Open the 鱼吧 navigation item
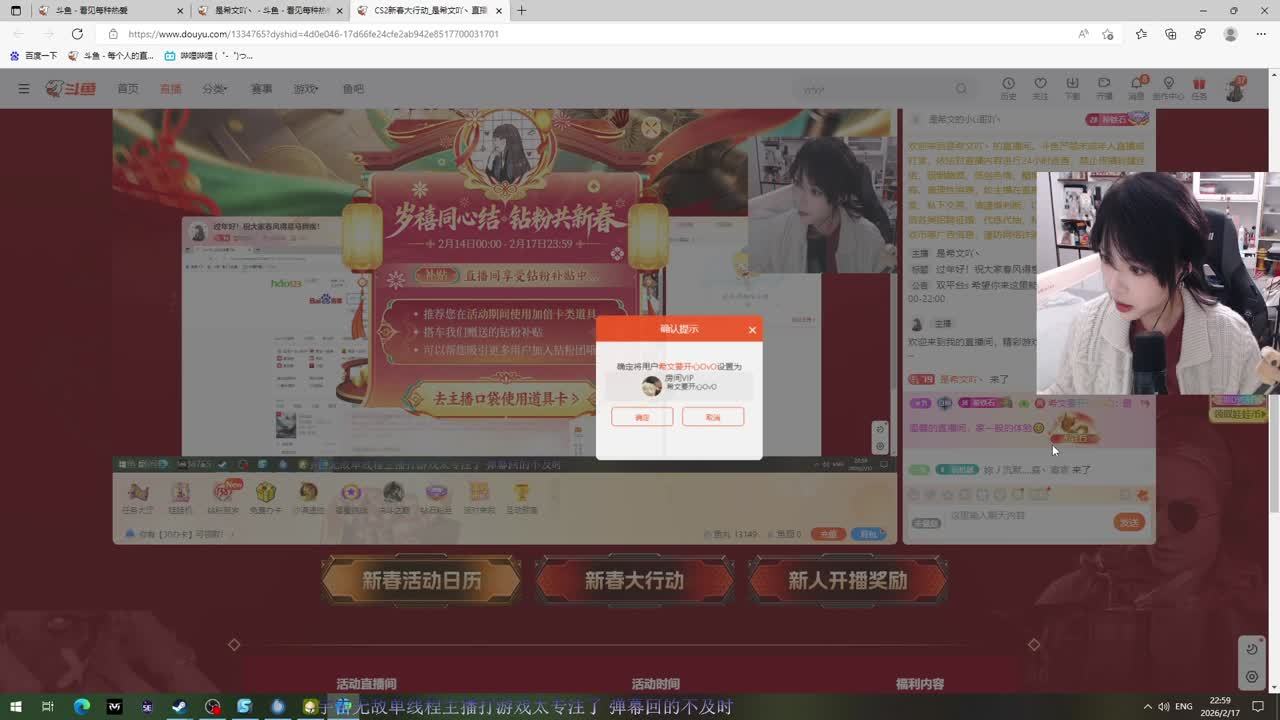 353,89
